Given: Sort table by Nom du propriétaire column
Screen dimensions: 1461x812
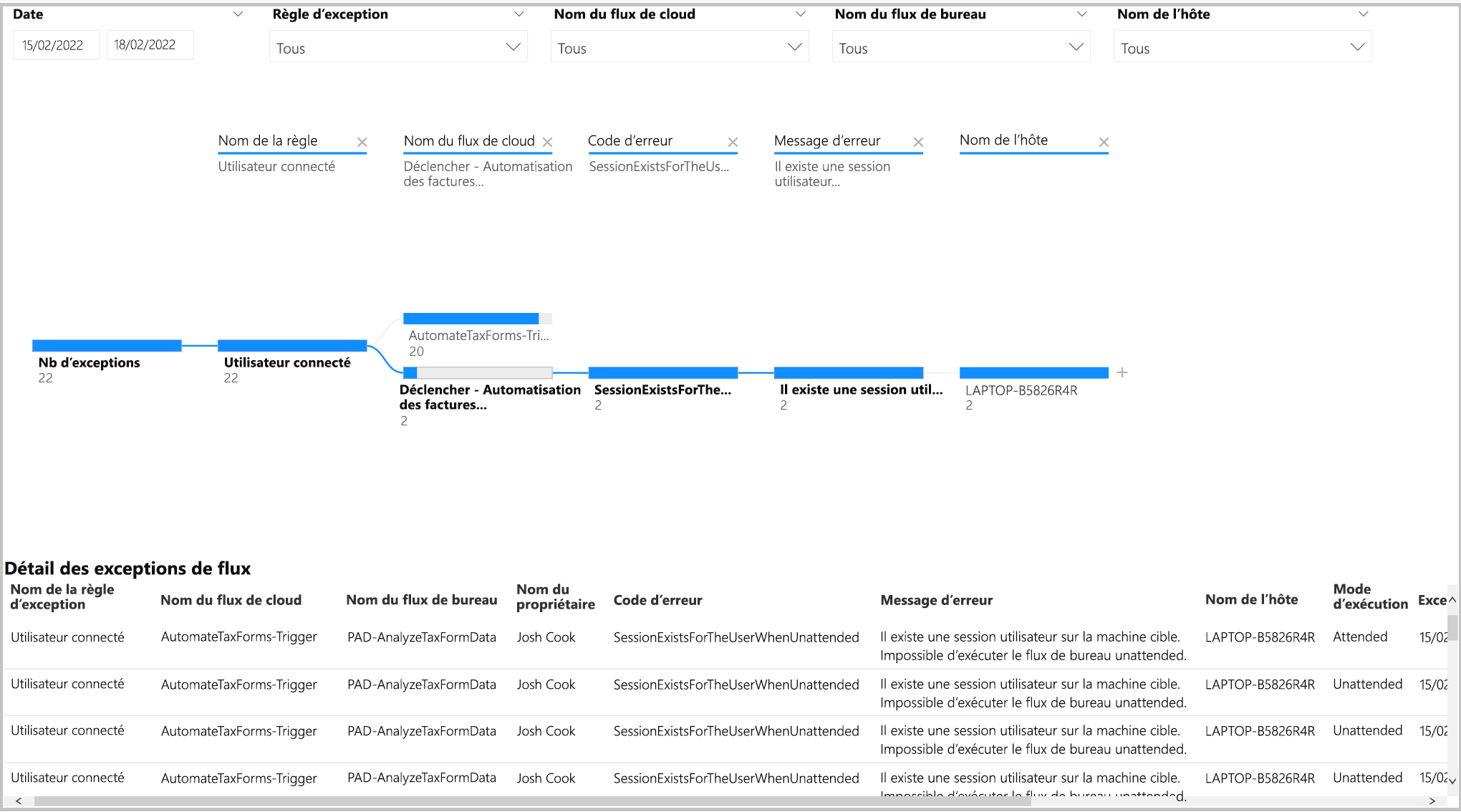Looking at the screenshot, I should point(555,596).
